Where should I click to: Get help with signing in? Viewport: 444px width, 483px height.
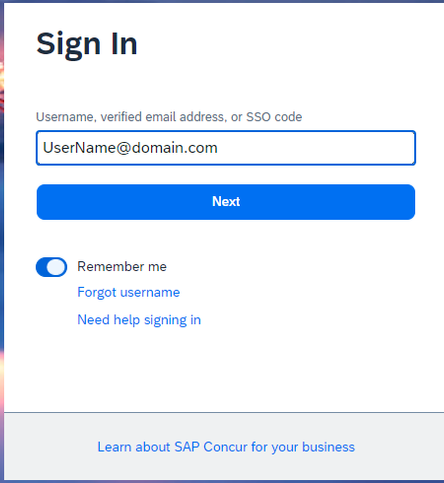tap(139, 320)
